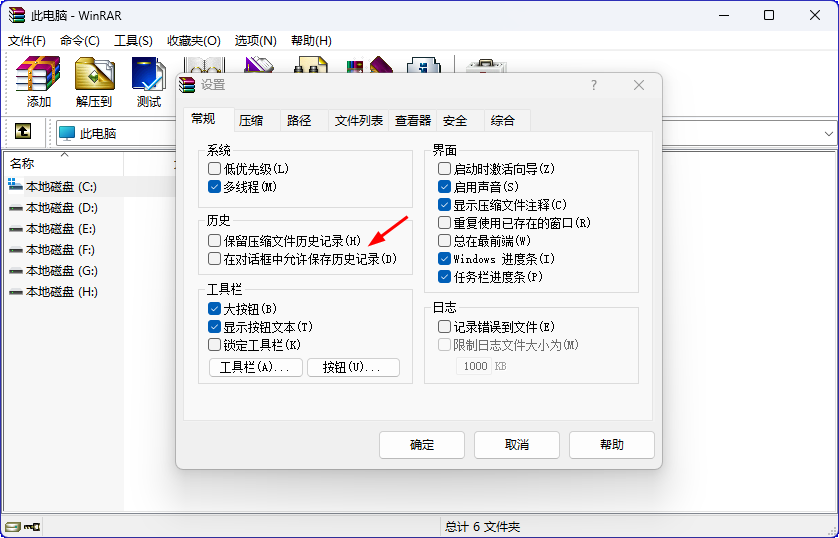This screenshot has height=538, width=839.
Task: Click WinRAR app icon in main title bar
Action: [x=17, y=15]
